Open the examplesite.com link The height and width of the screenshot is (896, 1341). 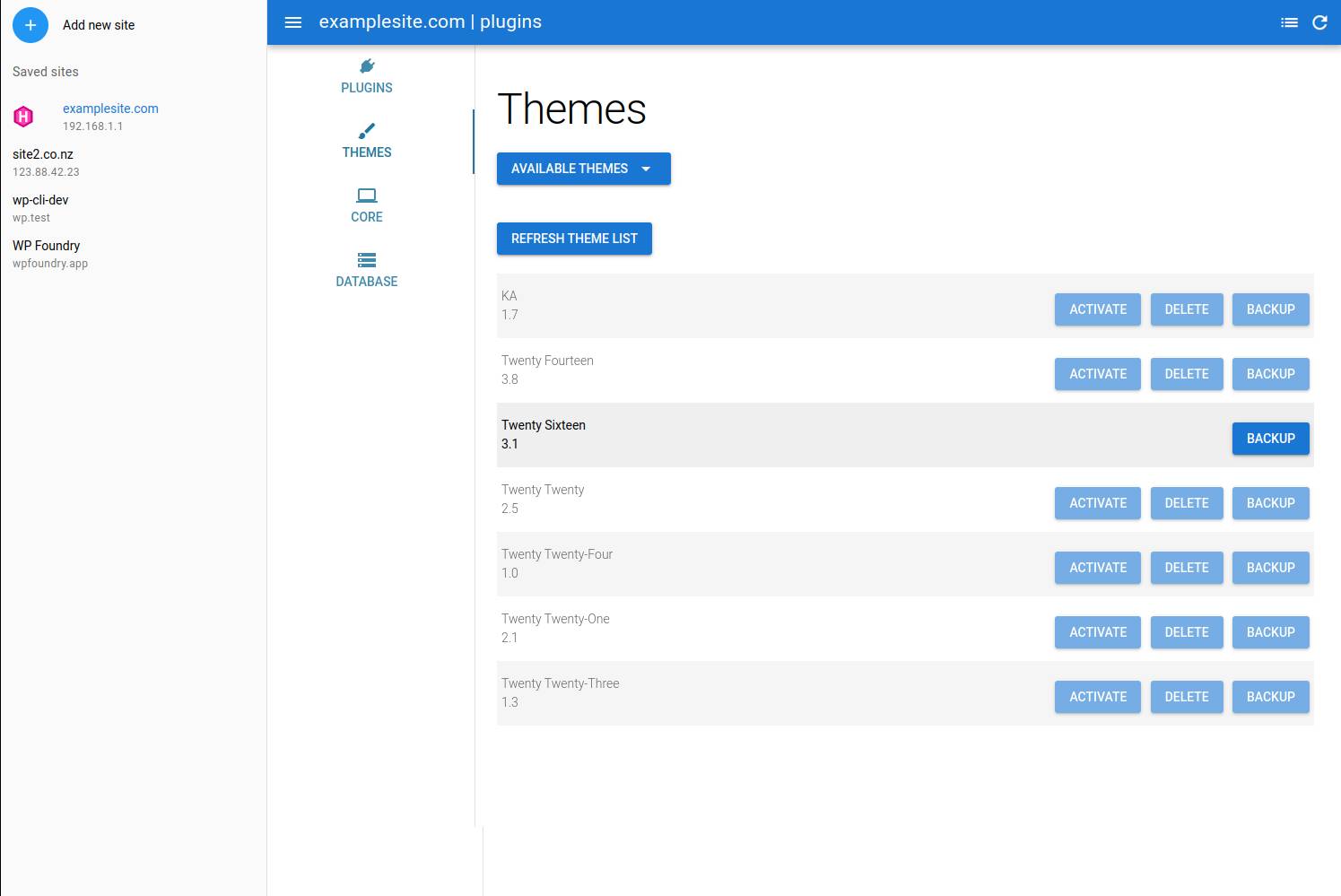click(110, 108)
